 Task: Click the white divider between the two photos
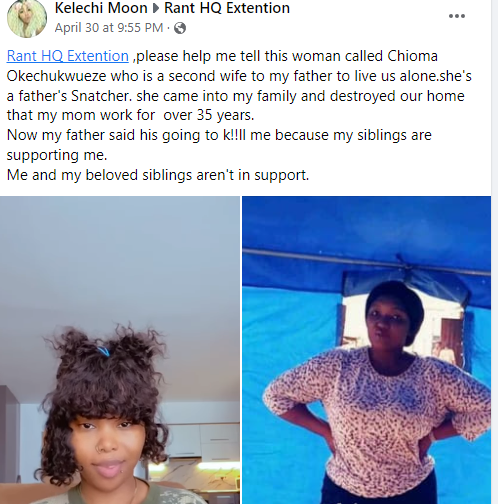[241, 350]
